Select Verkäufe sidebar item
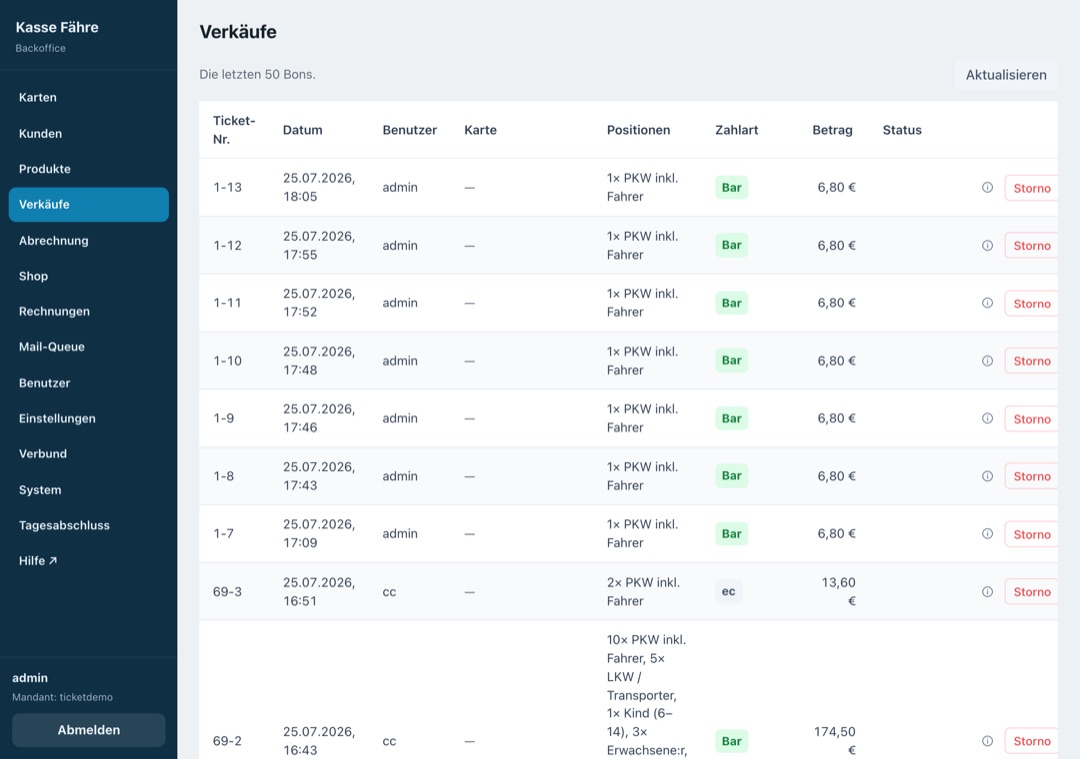 (x=89, y=205)
